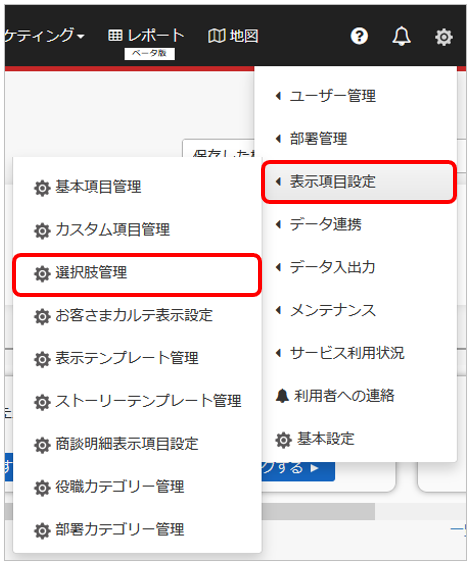Click gear icon next to 基本項目管理
This screenshot has width=472, height=567.
point(42,188)
